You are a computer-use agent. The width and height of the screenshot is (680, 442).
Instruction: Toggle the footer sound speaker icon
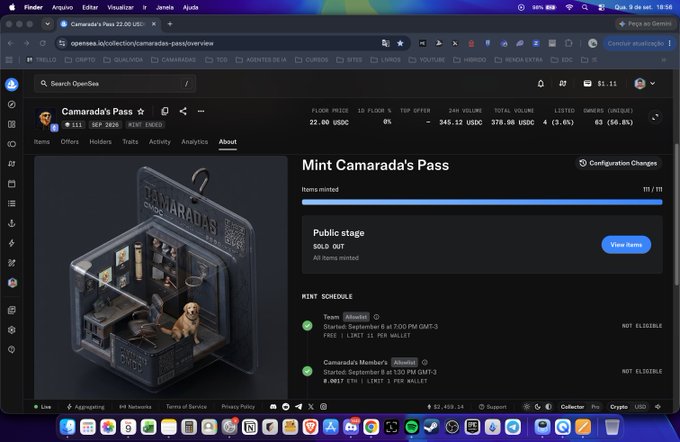coord(658,407)
